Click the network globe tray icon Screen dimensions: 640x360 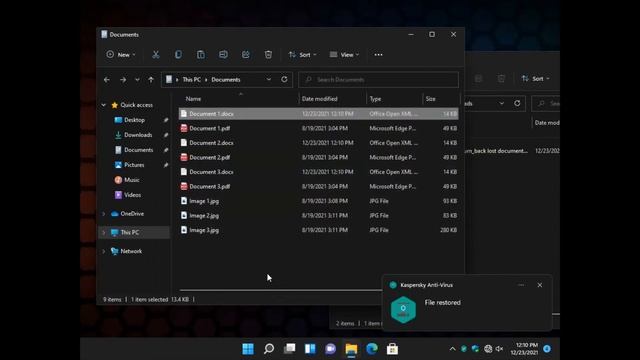pyautogui.click(x=488, y=349)
